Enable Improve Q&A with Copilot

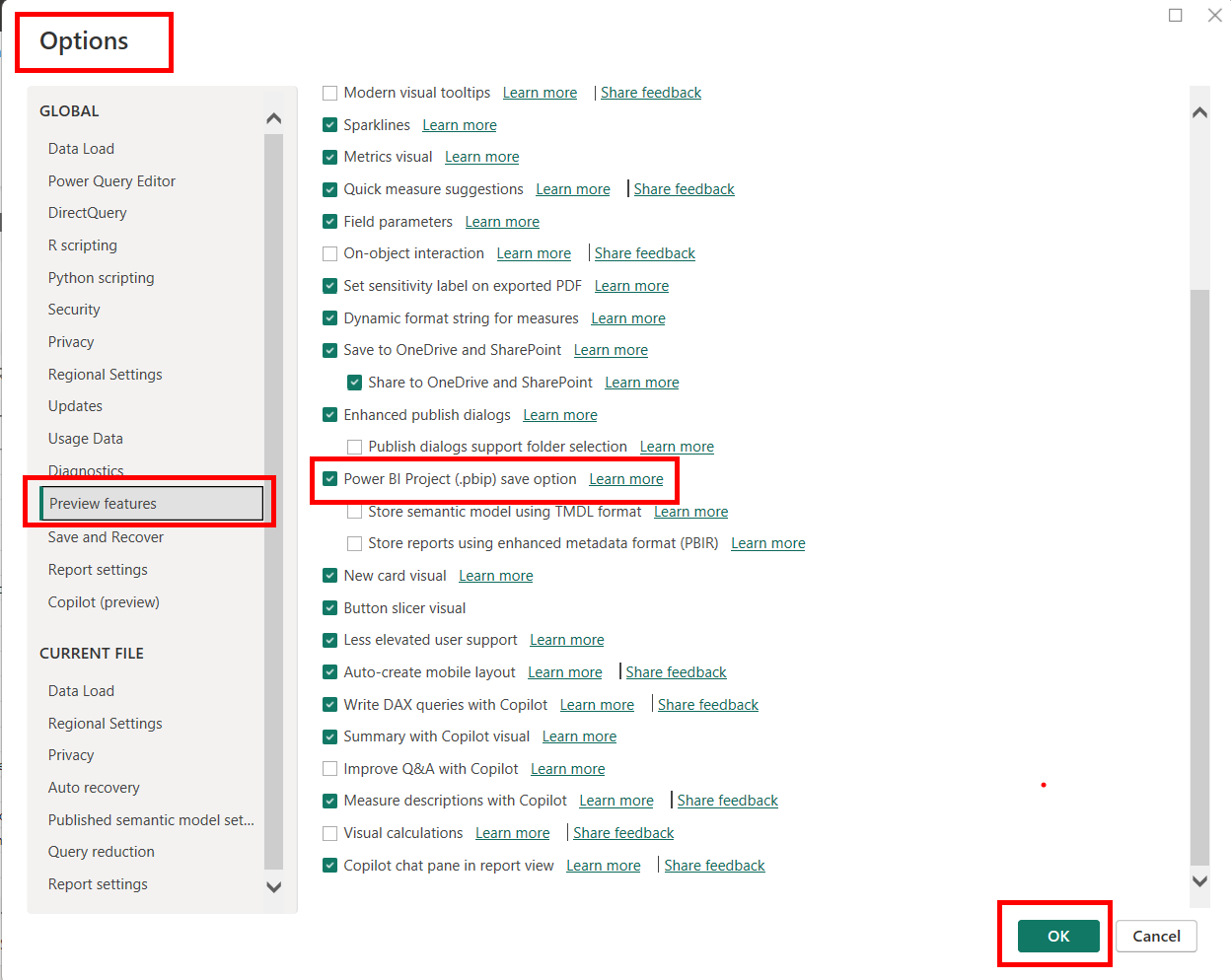point(330,769)
